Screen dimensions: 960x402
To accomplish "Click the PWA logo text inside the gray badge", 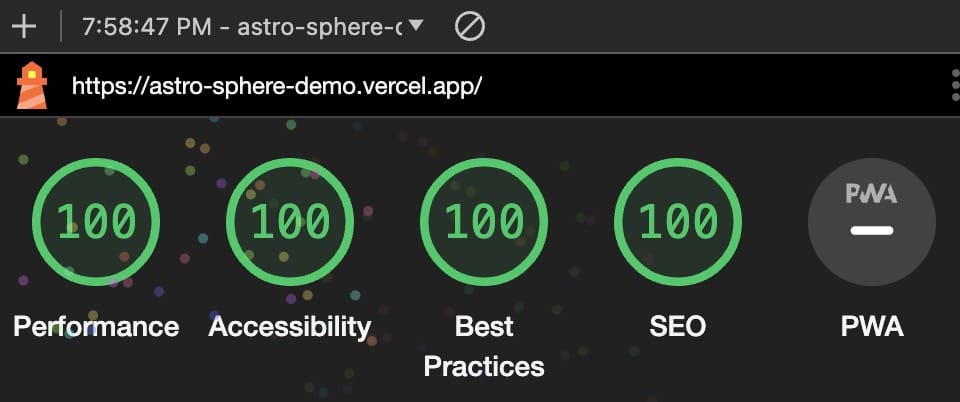I will [871, 194].
